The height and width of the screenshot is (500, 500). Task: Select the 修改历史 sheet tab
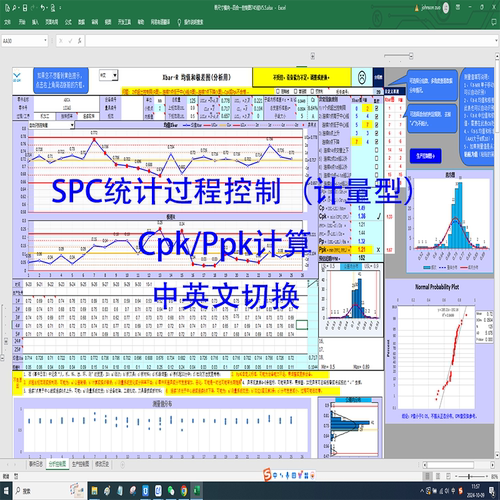(102, 464)
